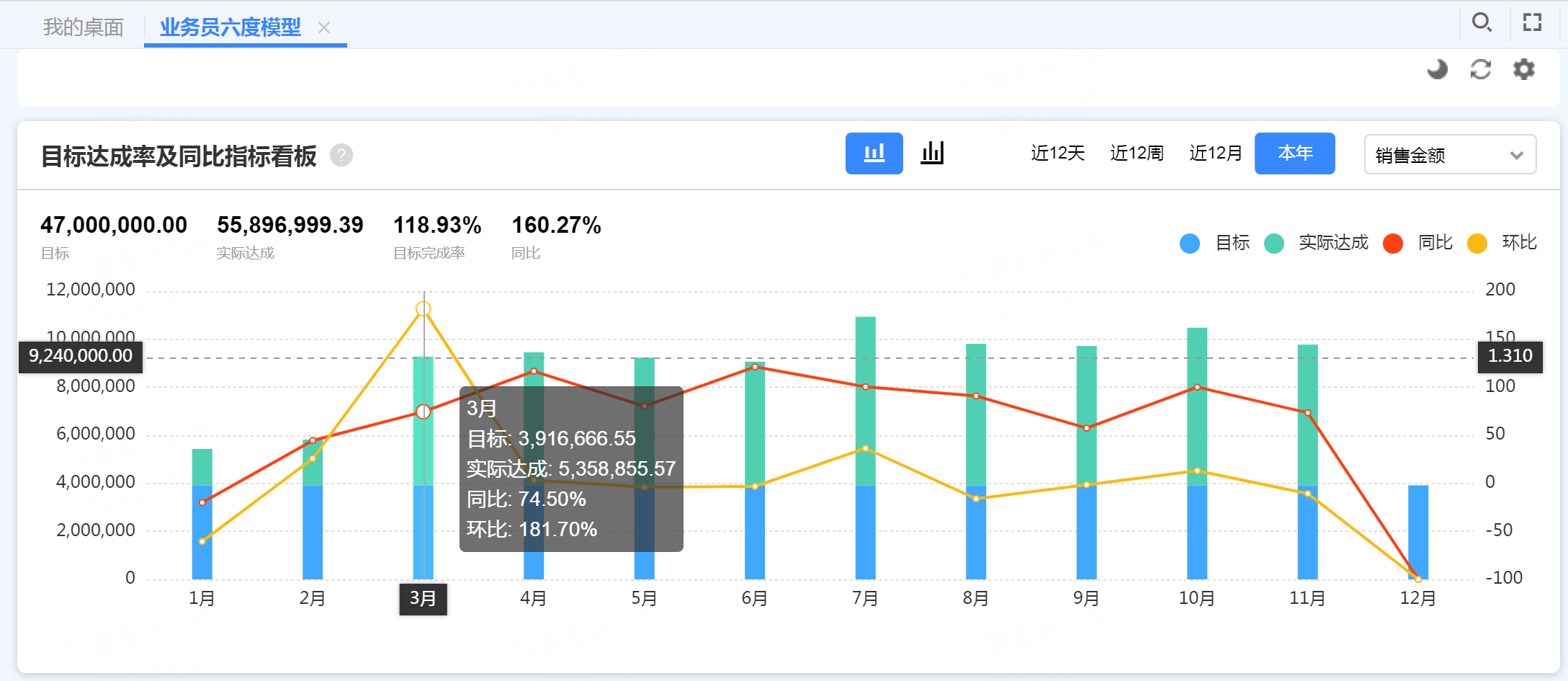Choose the 本年 time range
Screen dimensions: 1568x681
point(1295,153)
